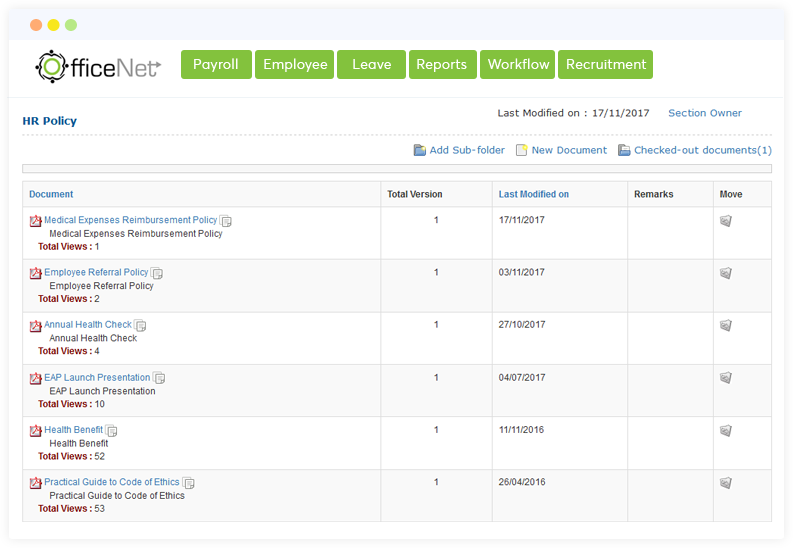This screenshot has width=793, height=548.
Task: Click the copy icon beside Health Benefit
Action: 112,431
